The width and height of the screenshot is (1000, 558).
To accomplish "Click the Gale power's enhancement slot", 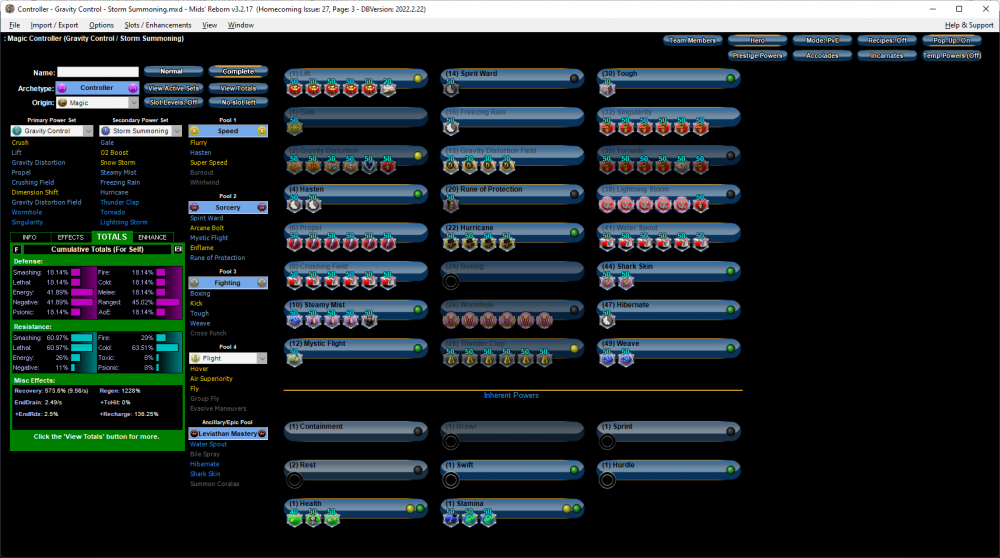I will pos(294,128).
